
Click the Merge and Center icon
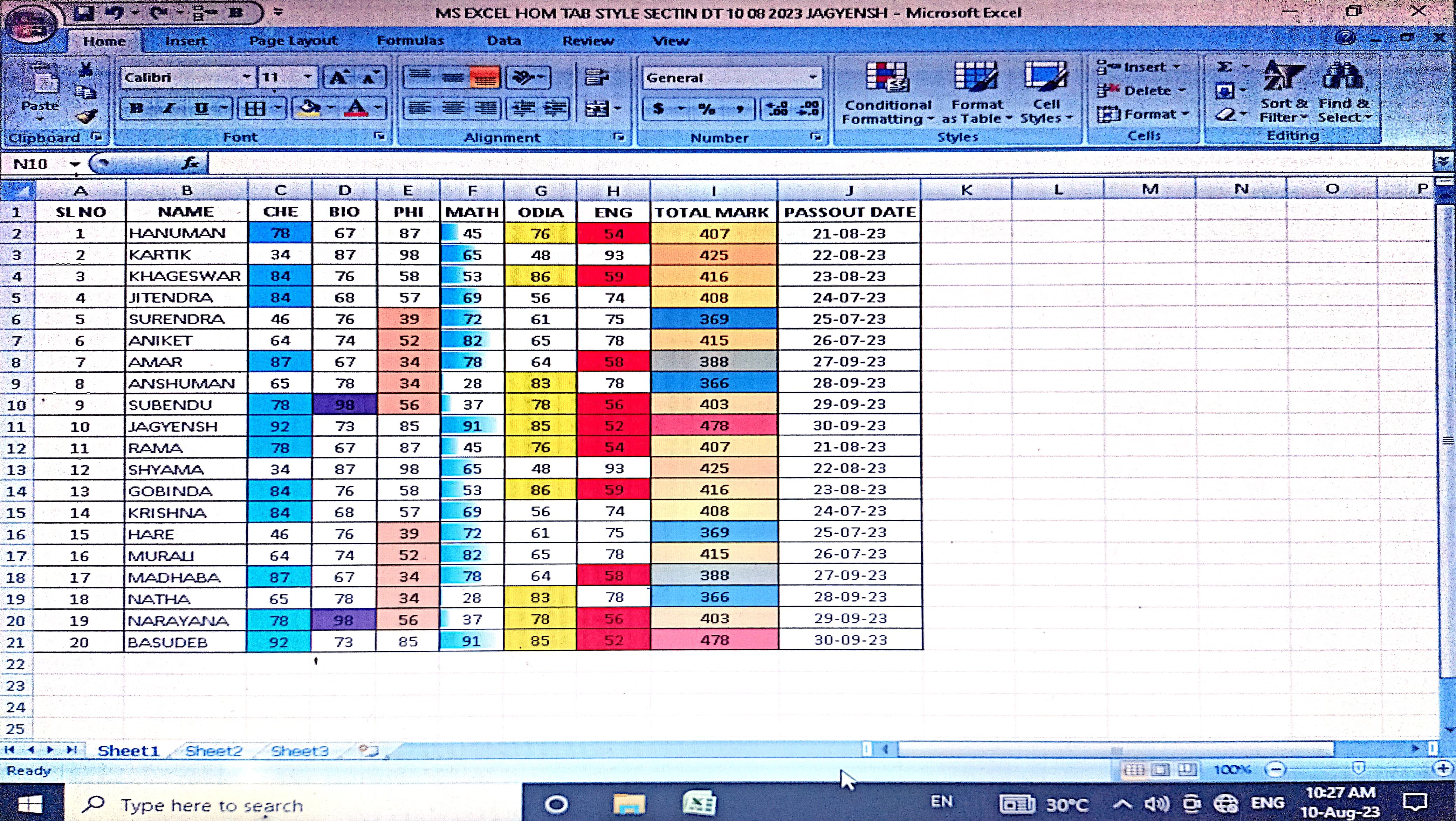597,109
